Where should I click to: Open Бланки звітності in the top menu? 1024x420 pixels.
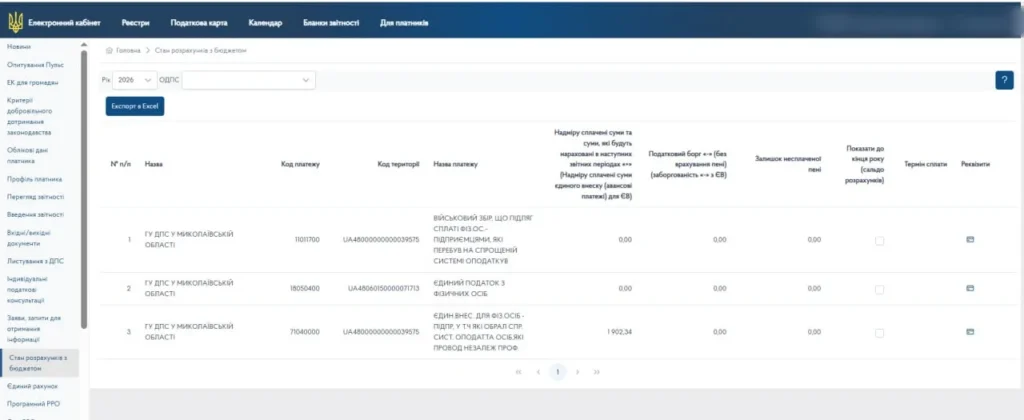coord(331,23)
